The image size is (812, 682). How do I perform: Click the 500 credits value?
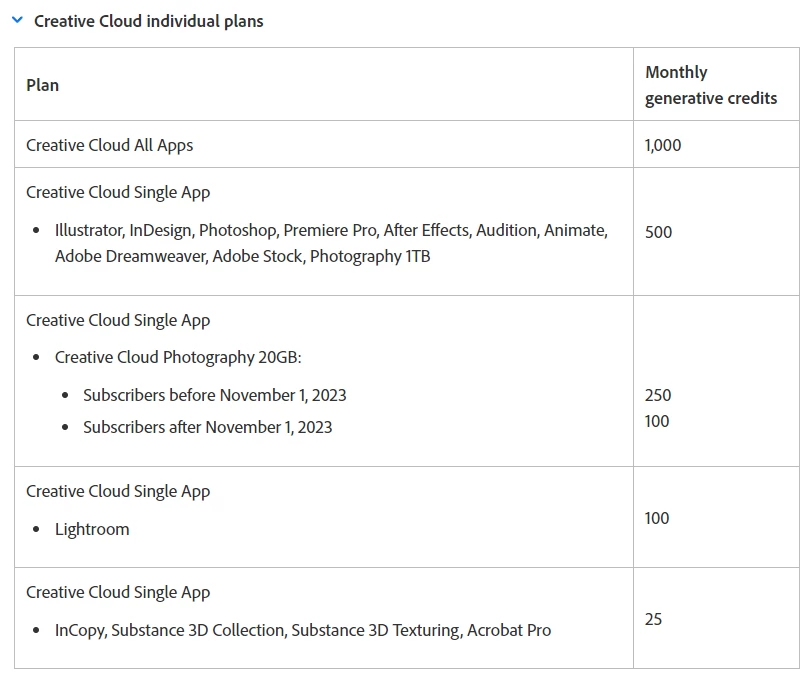pos(658,232)
